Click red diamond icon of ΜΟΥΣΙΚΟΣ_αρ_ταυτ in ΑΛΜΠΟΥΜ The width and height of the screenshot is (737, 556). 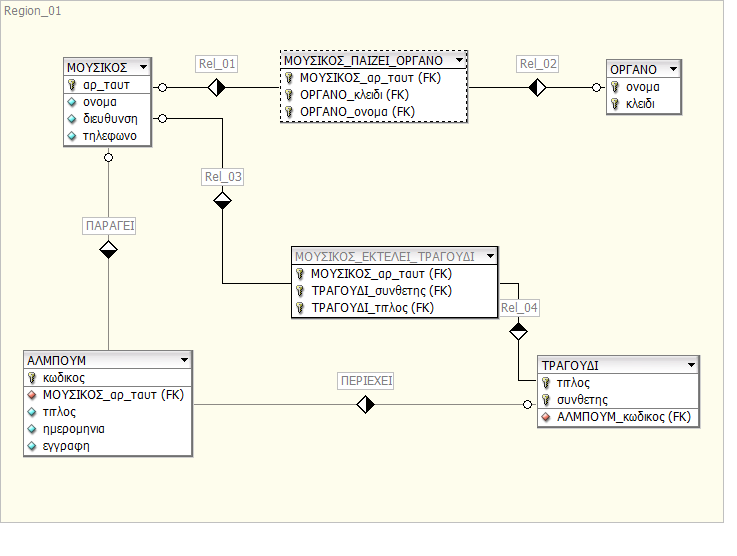(x=32, y=395)
